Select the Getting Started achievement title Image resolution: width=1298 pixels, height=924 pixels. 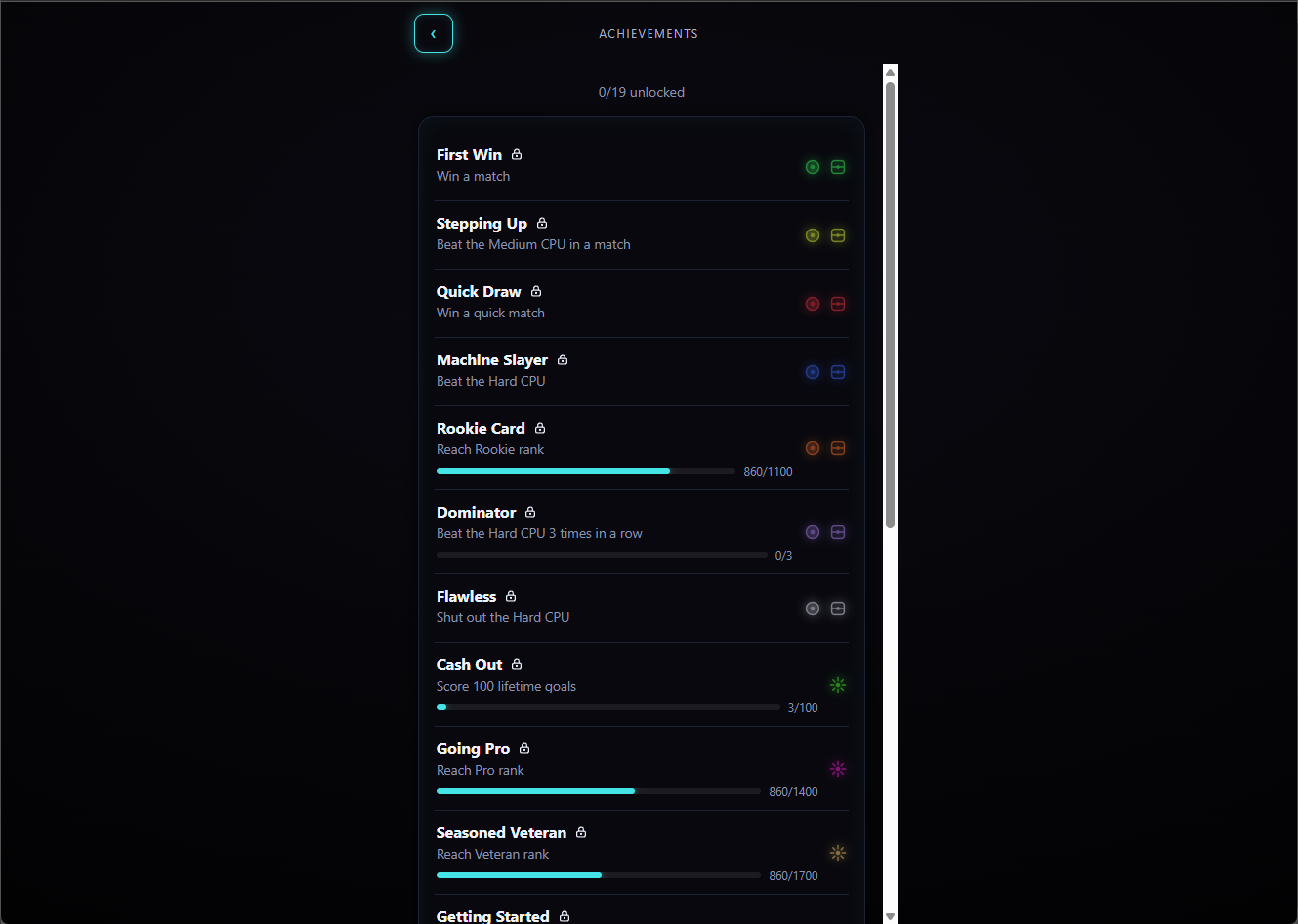click(x=493, y=916)
